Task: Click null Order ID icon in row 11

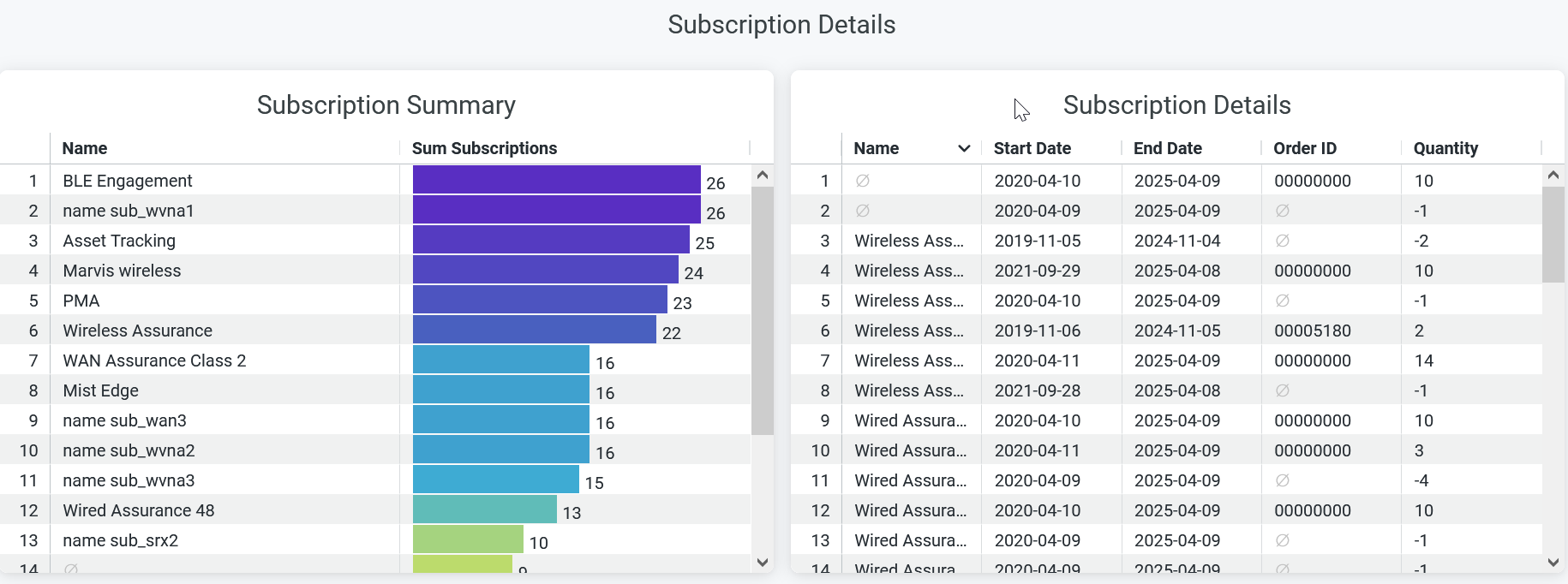Action: pos(1283,480)
